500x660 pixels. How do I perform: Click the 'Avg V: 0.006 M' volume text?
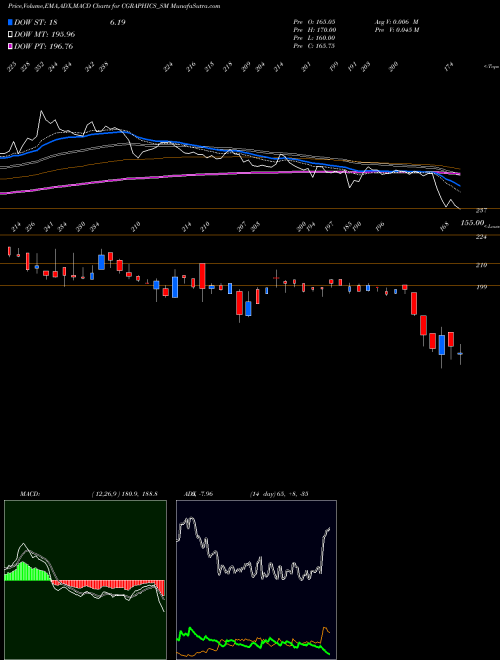(x=396, y=22)
